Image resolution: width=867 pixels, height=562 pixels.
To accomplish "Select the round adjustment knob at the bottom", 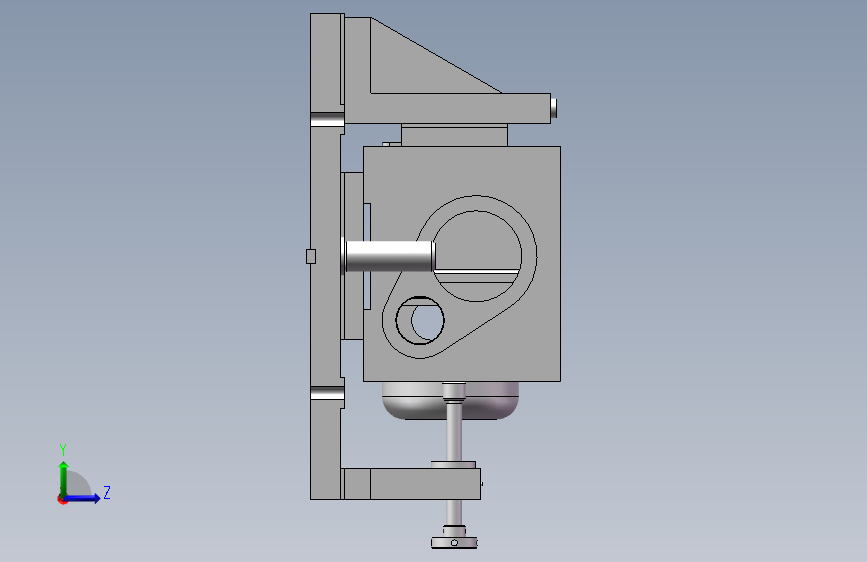I will coord(454,542).
